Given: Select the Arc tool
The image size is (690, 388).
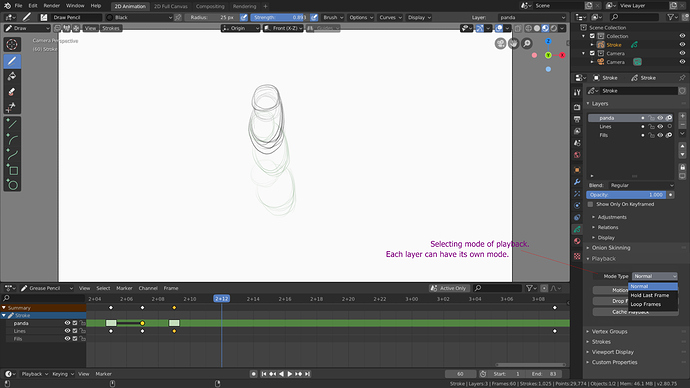Looking at the screenshot, I should coord(12,140).
